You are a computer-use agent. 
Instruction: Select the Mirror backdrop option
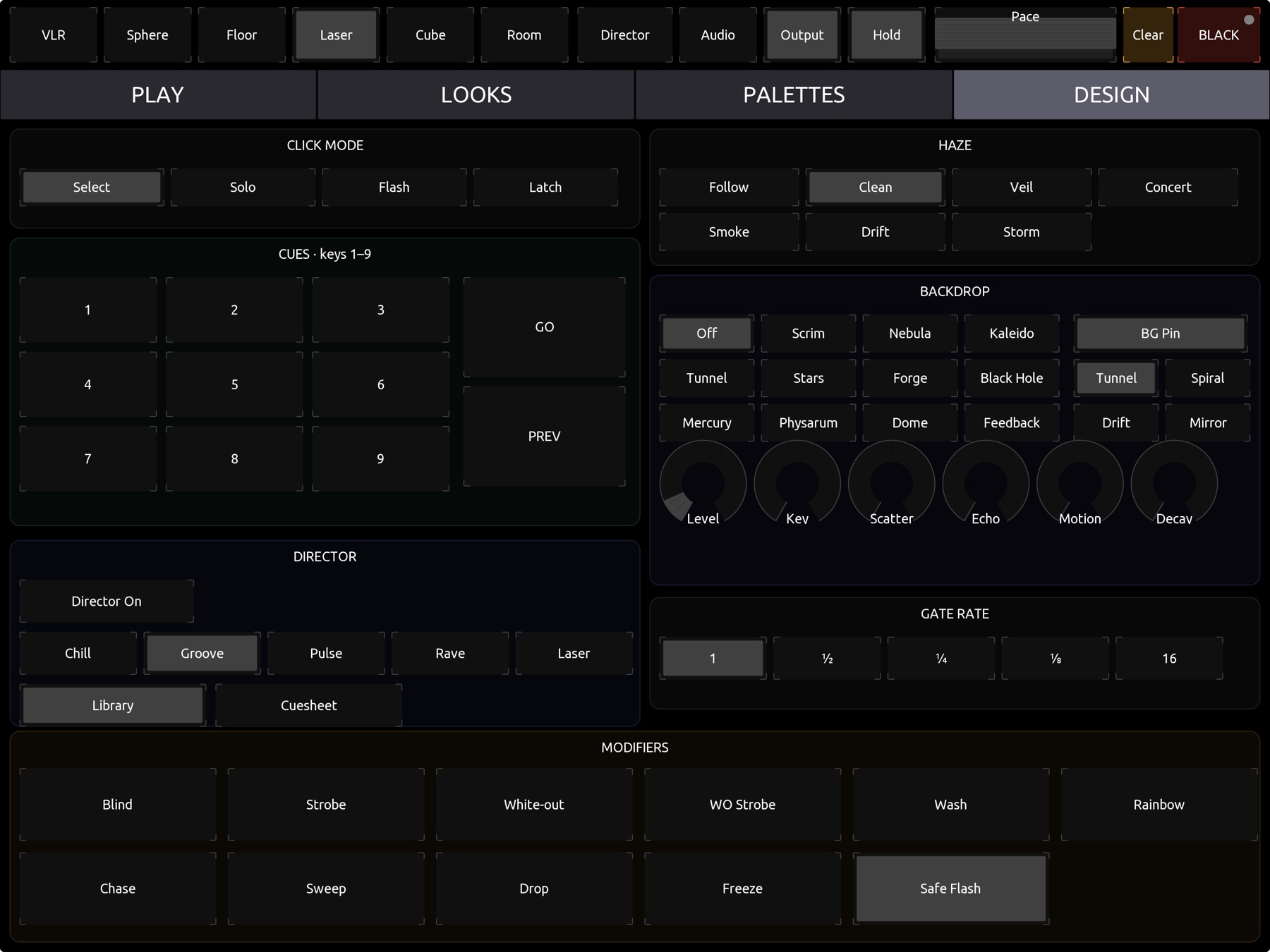[1207, 422]
